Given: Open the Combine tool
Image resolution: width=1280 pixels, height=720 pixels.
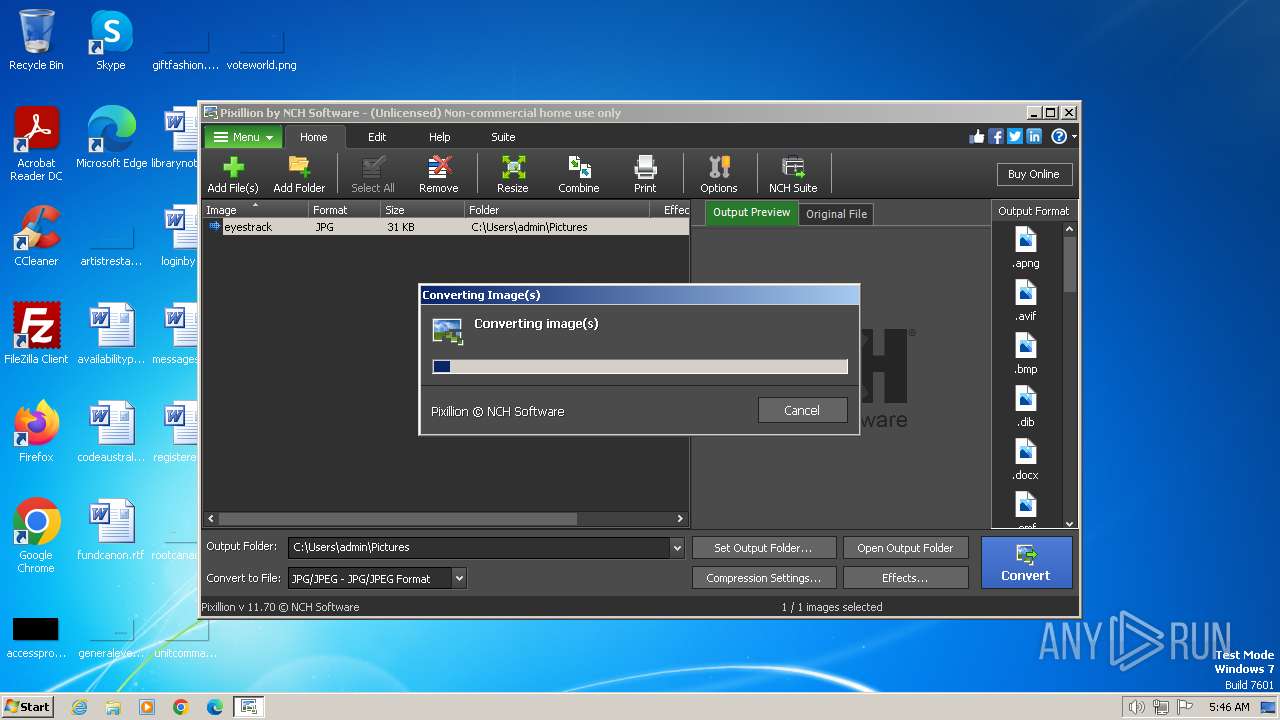Looking at the screenshot, I should pyautogui.click(x=579, y=174).
